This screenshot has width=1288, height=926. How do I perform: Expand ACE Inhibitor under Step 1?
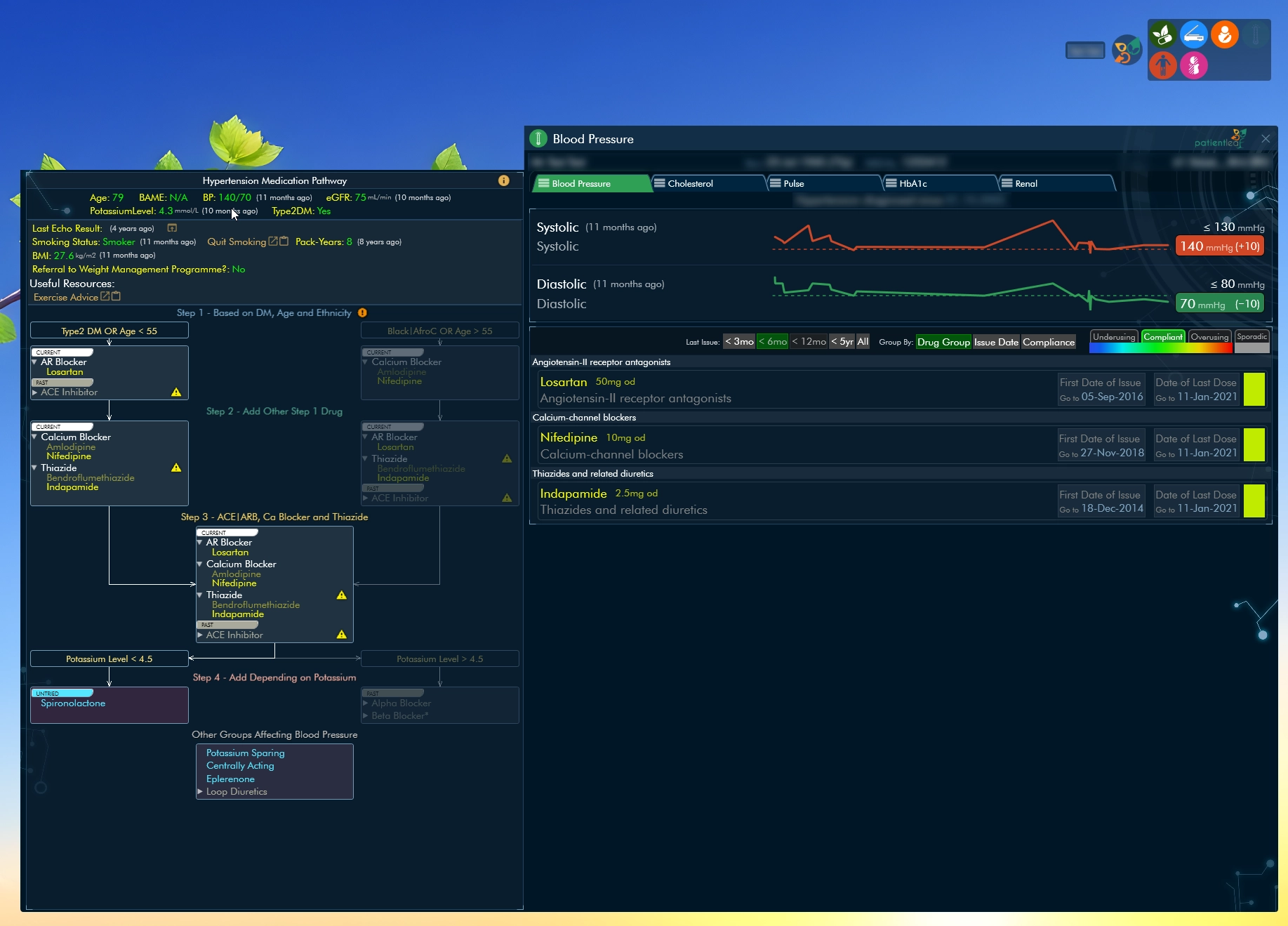click(x=35, y=392)
